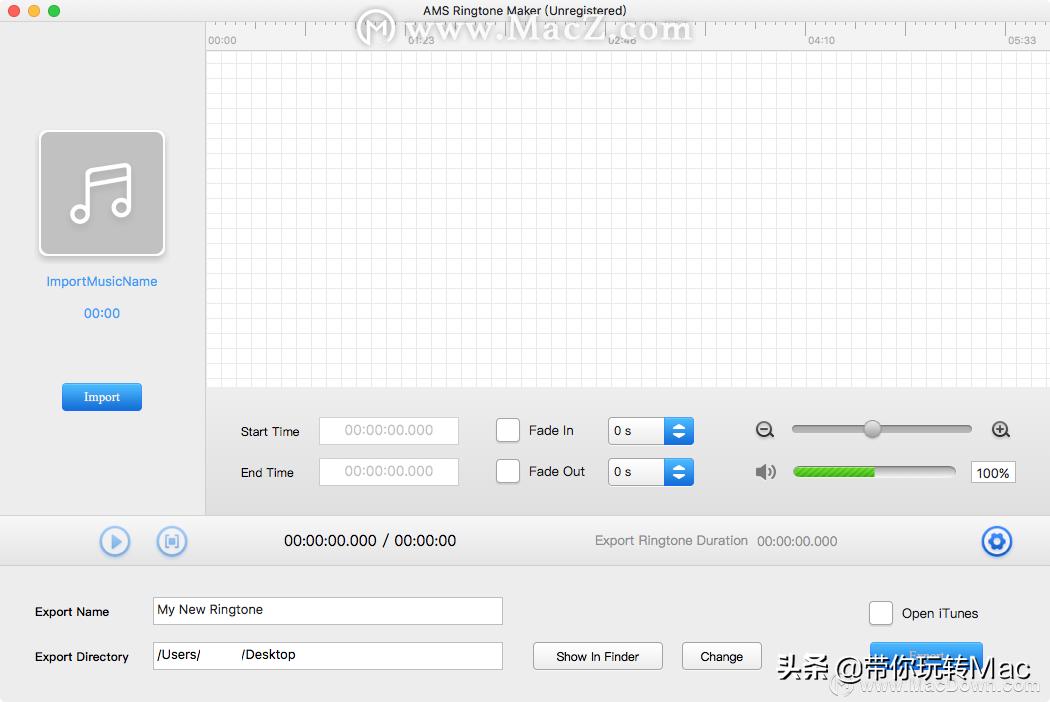Click the Play button
Image resolution: width=1050 pixels, height=702 pixels.
[114, 541]
